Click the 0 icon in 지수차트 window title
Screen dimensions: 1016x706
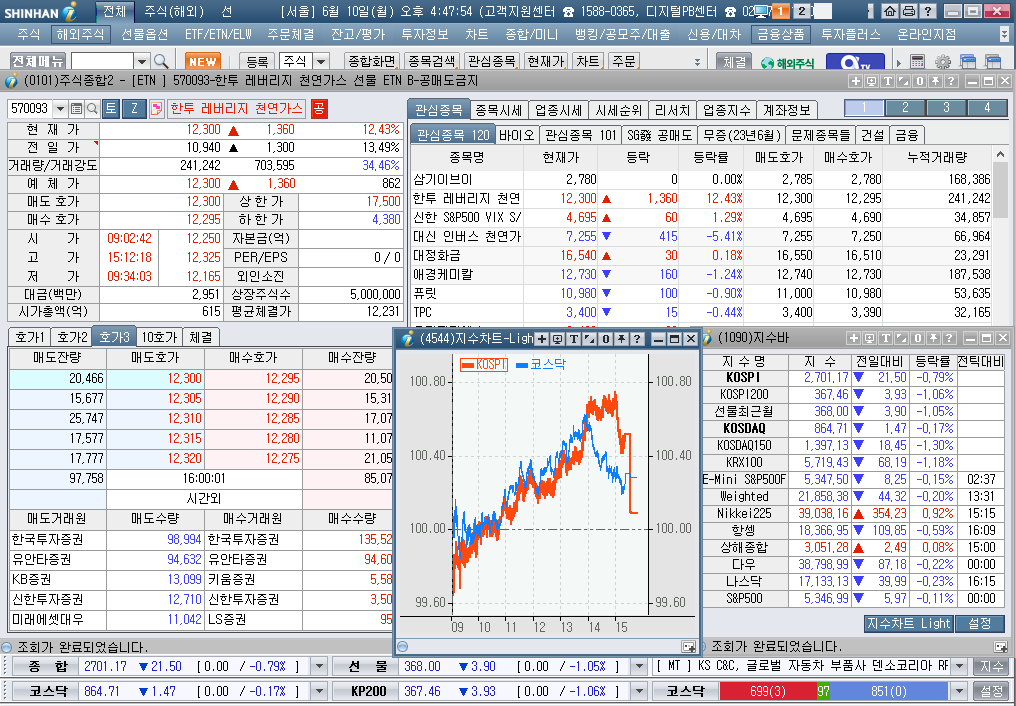605,339
